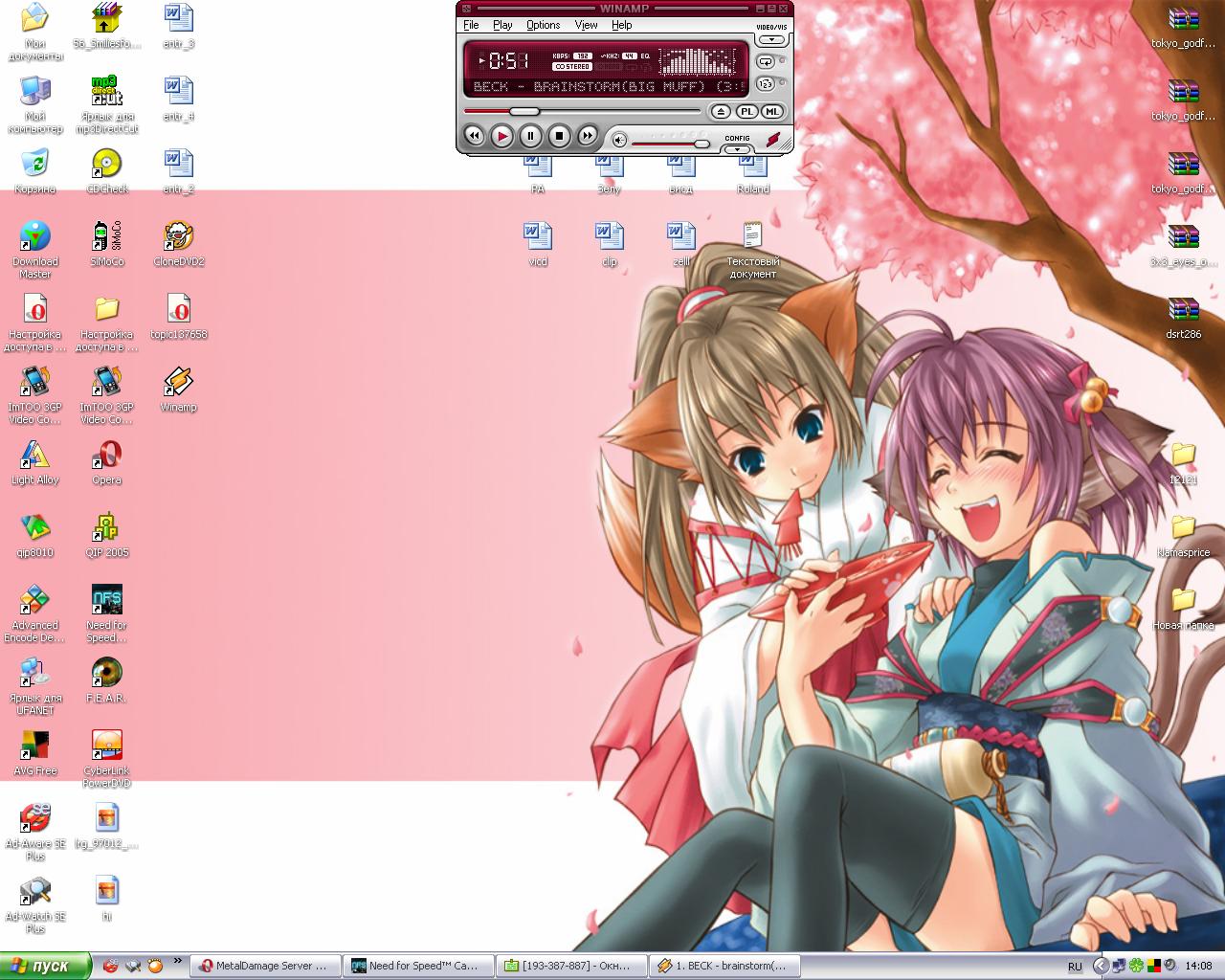Click the Winamp eject/open file button
This screenshot has height=980, width=1225.
click(x=721, y=112)
